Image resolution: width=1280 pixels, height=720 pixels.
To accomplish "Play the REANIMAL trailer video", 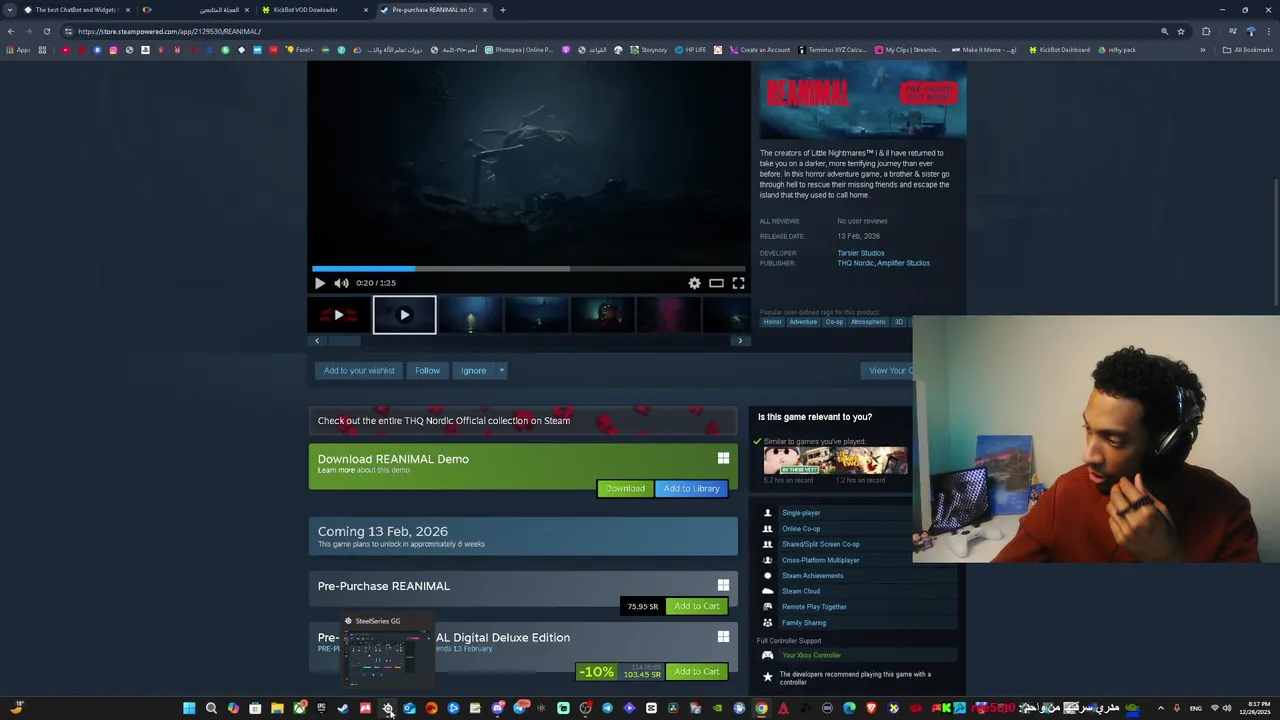I will (x=320, y=283).
